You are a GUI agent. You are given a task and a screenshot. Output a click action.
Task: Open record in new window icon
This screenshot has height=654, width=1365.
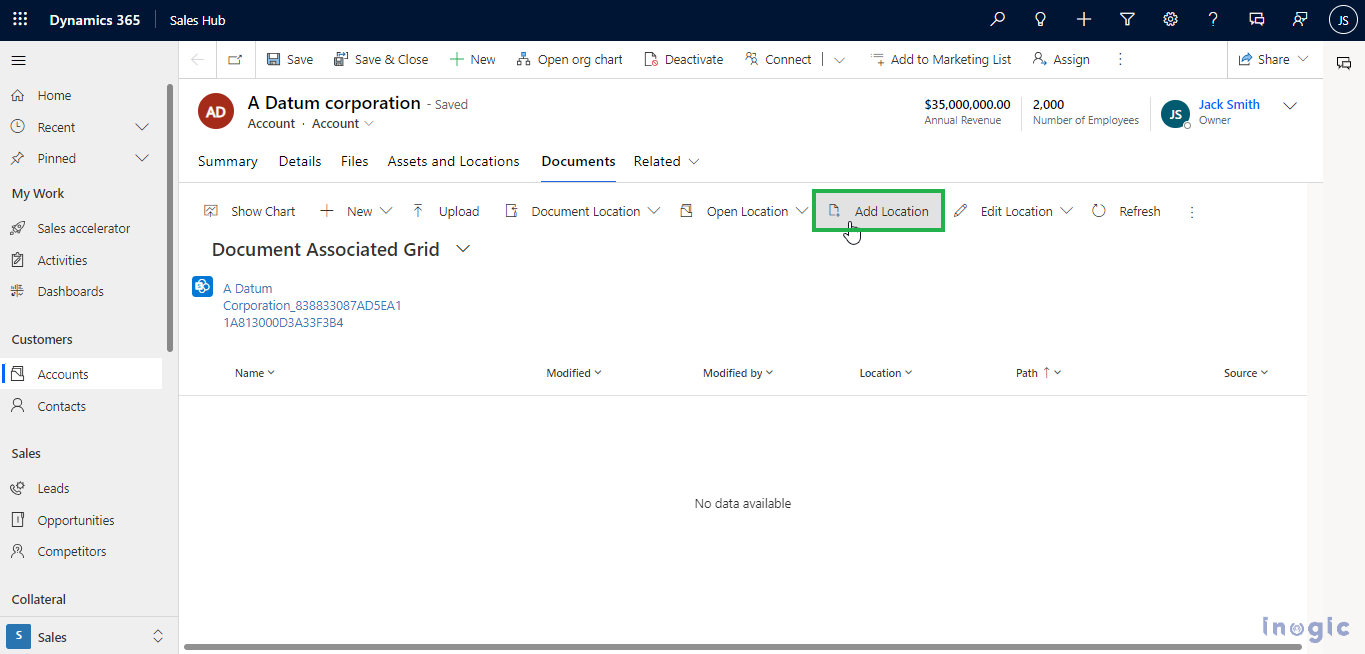pyautogui.click(x=235, y=60)
